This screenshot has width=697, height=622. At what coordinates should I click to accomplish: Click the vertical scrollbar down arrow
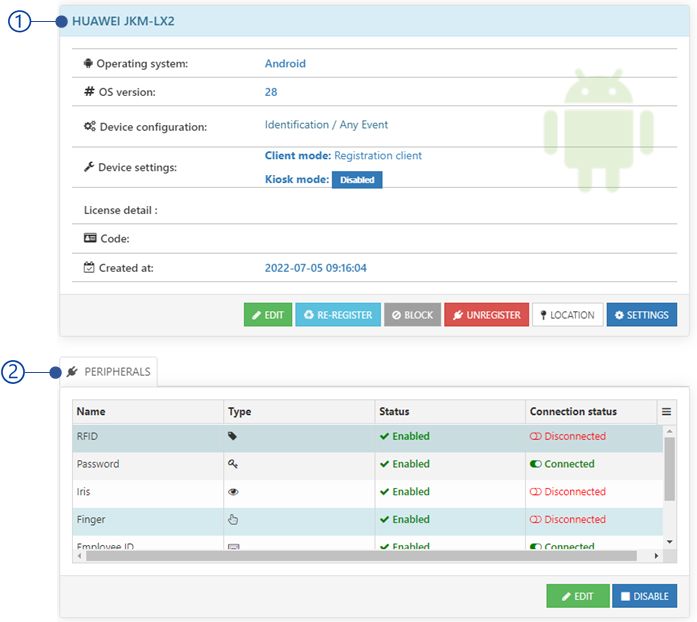tap(669, 542)
